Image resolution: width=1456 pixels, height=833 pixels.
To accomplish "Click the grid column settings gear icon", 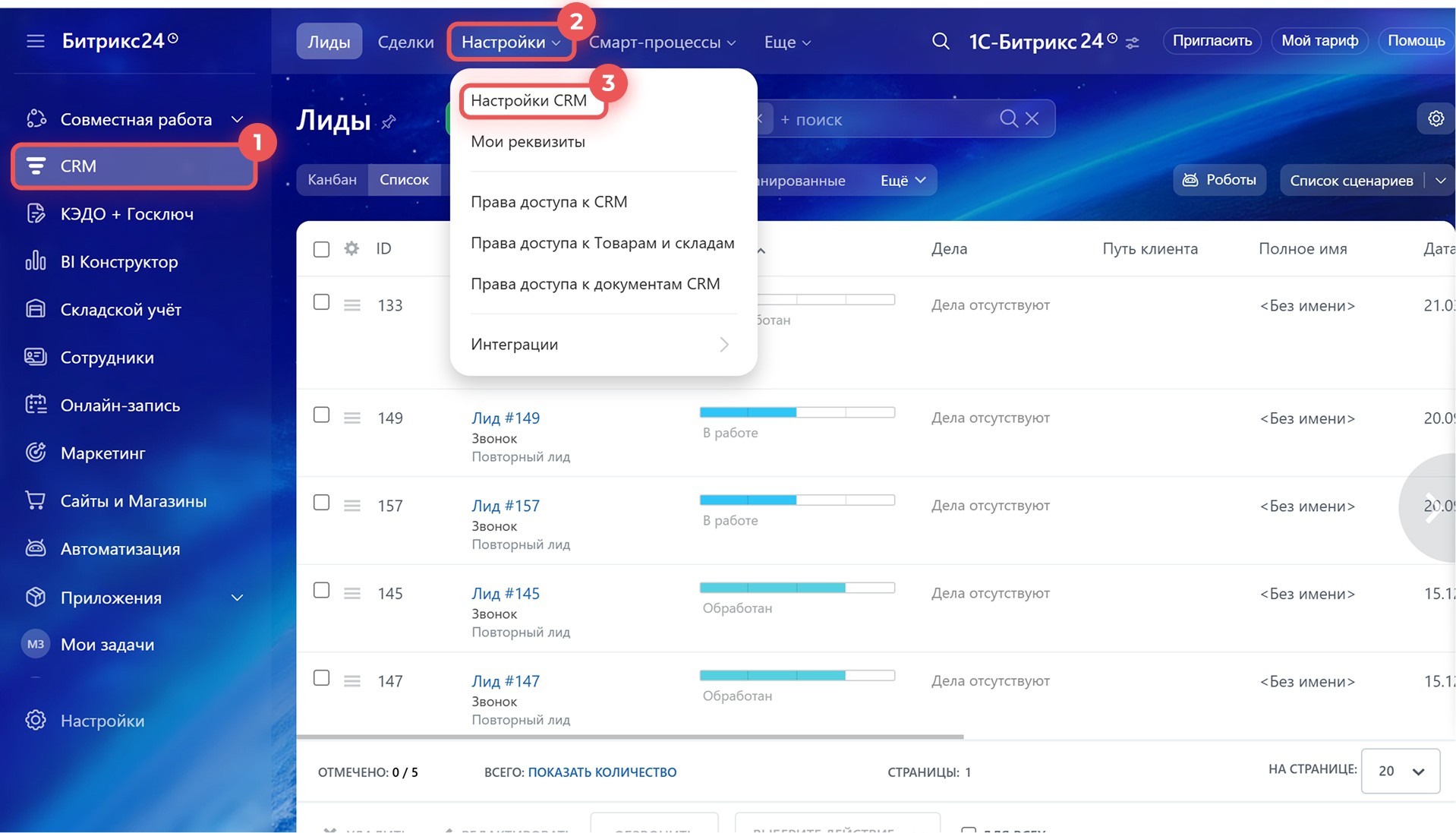I will (351, 248).
